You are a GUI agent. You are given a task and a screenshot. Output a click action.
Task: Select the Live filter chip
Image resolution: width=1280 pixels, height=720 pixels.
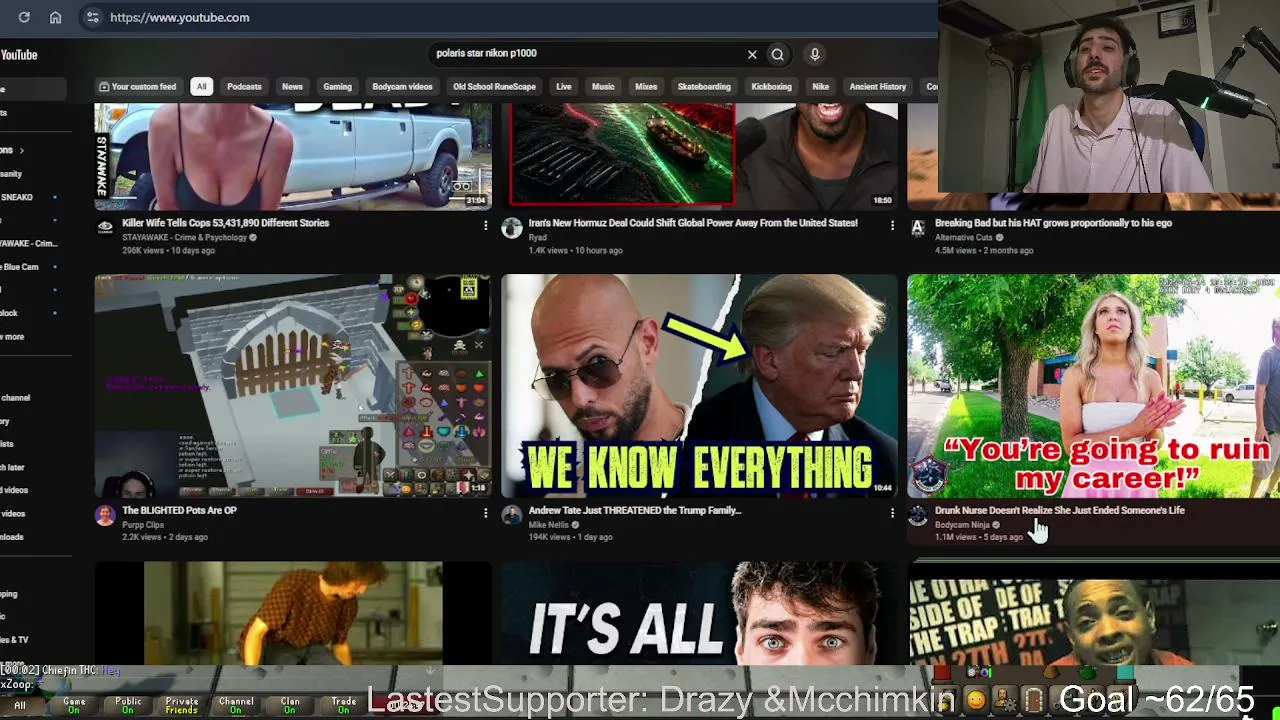[564, 87]
